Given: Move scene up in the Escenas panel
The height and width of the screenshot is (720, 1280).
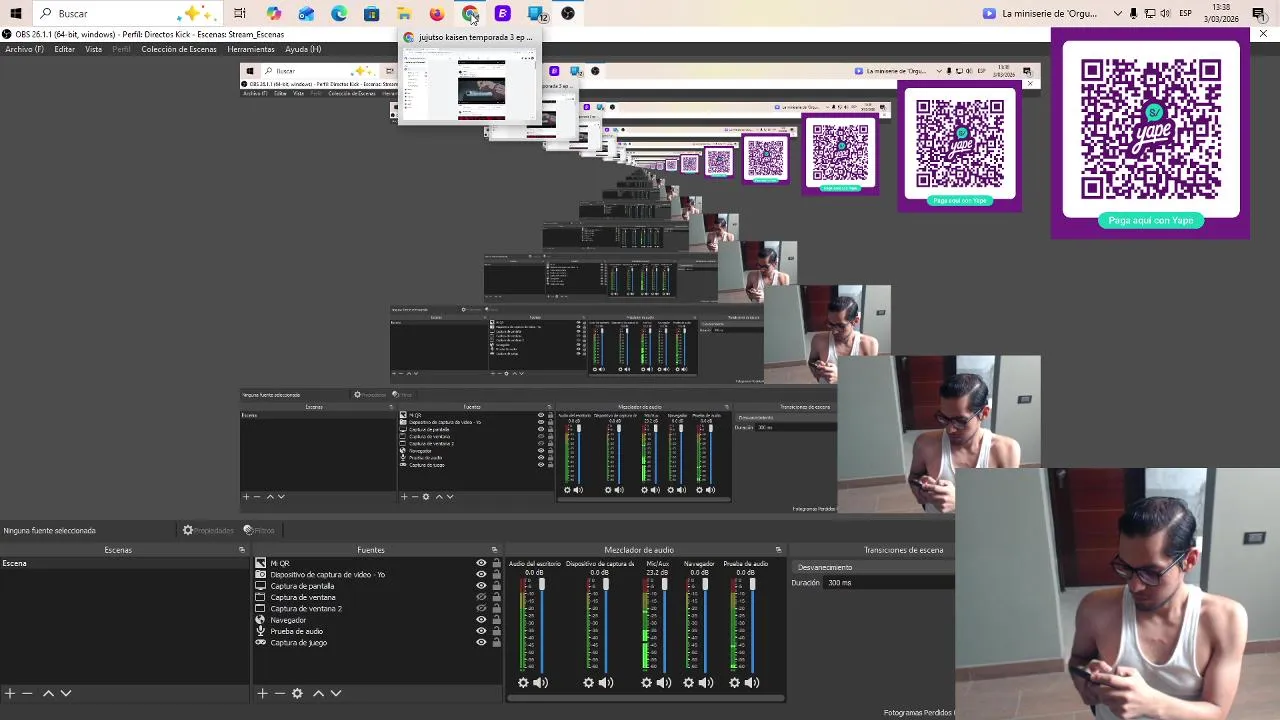Looking at the screenshot, I should click(x=48, y=693).
